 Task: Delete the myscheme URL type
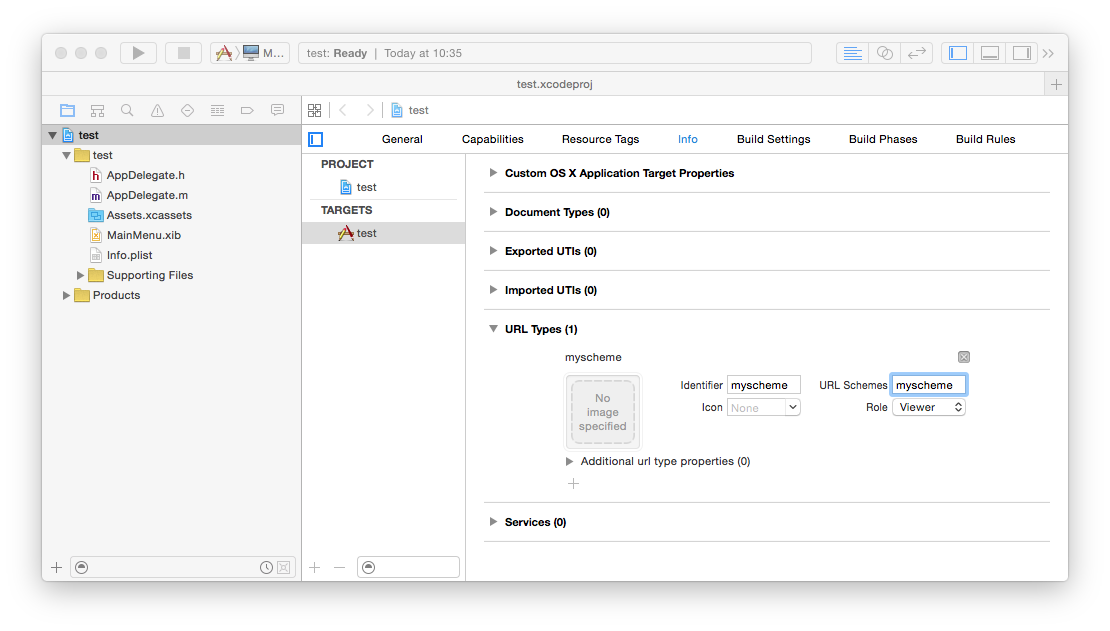pyautogui.click(x=963, y=357)
